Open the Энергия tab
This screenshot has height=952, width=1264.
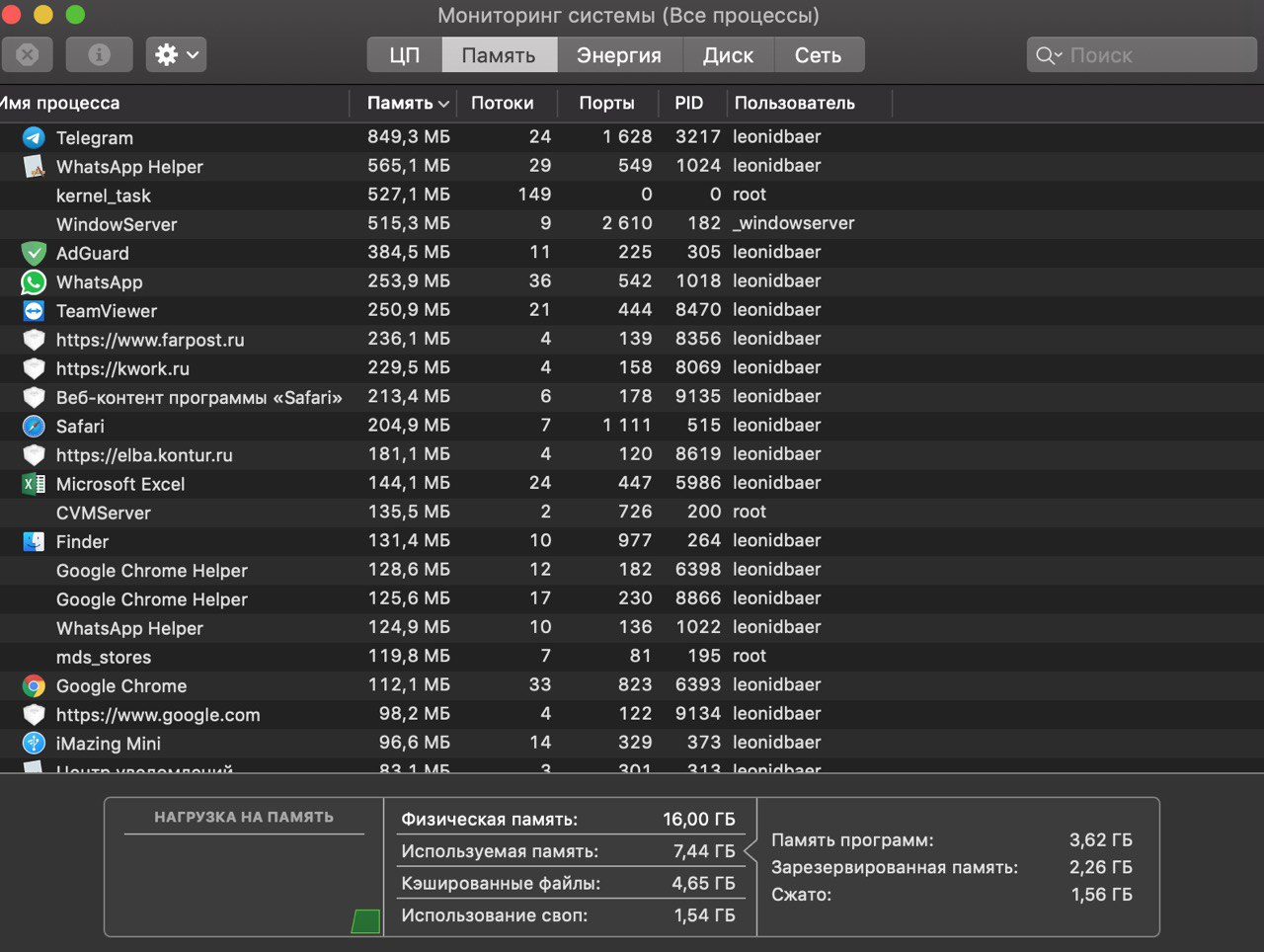[x=619, y=55]
